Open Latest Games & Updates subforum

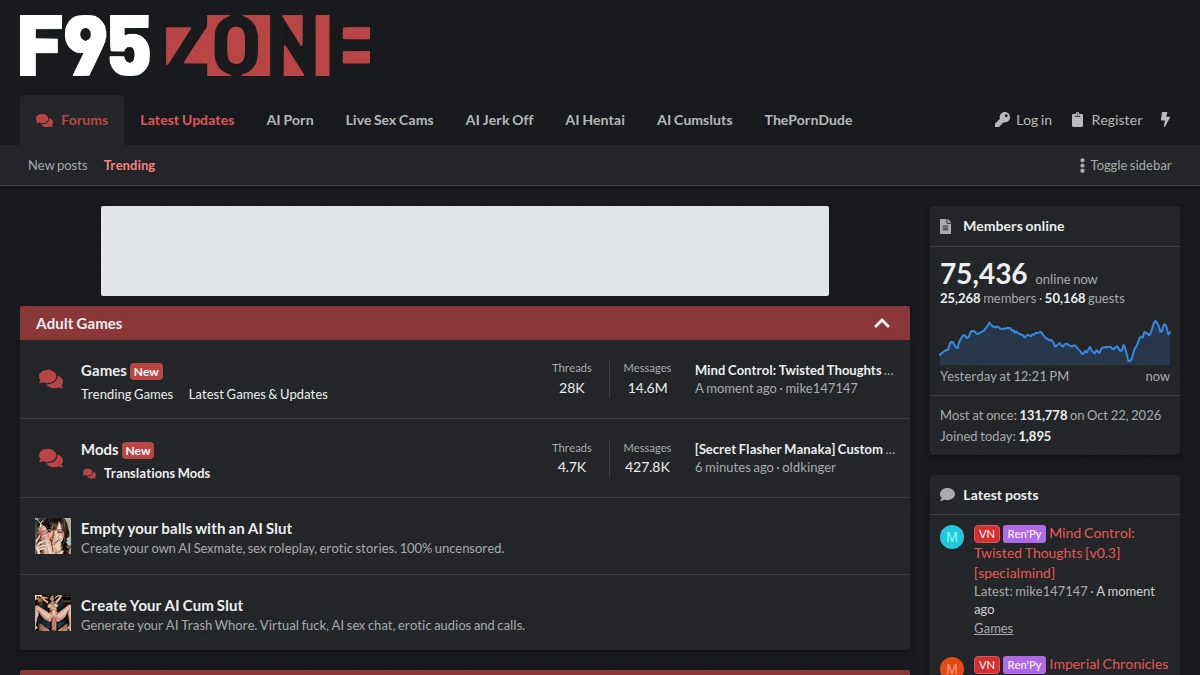[x=258, y=394]
